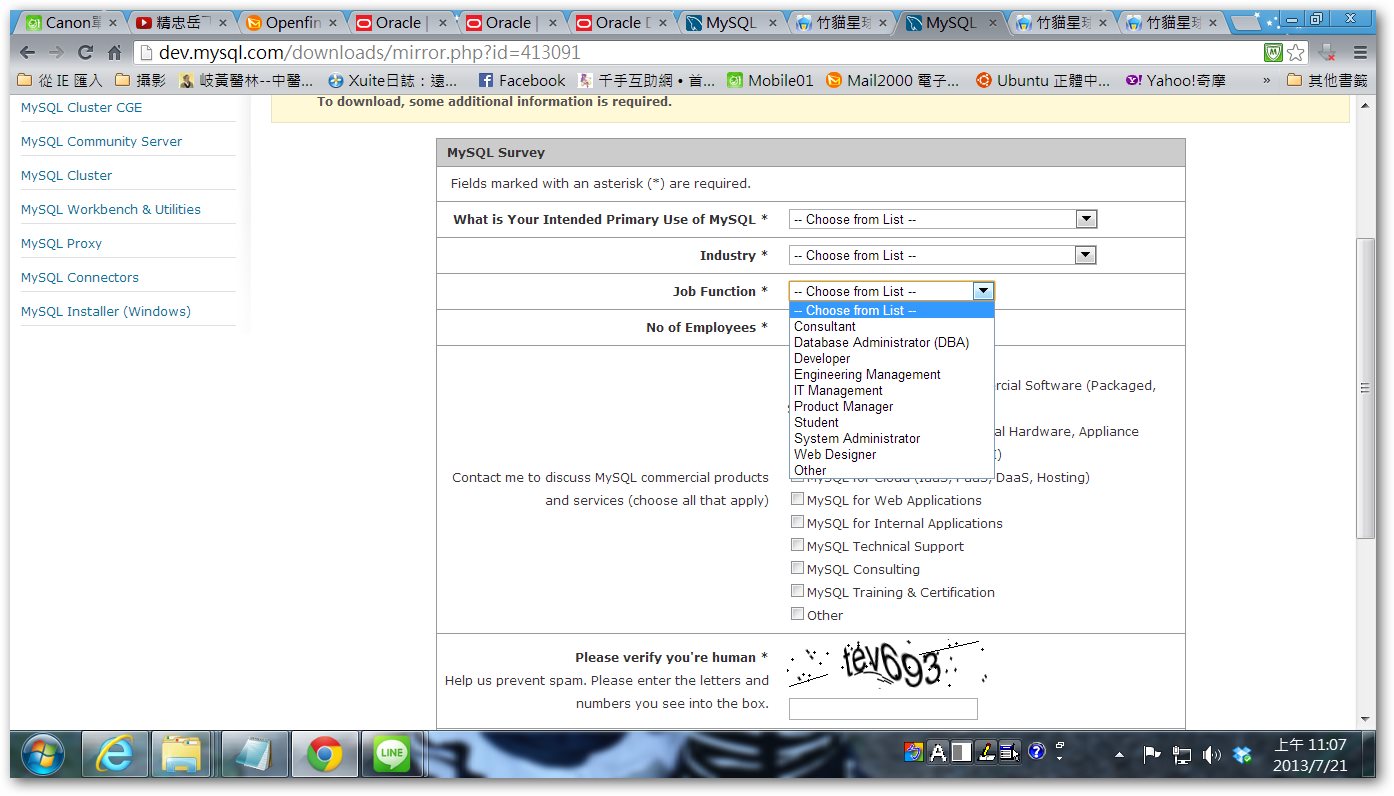The image size is (1394, 796).
Task: Pick 'Student' from the dropdown list
Action: coord(892,422)
